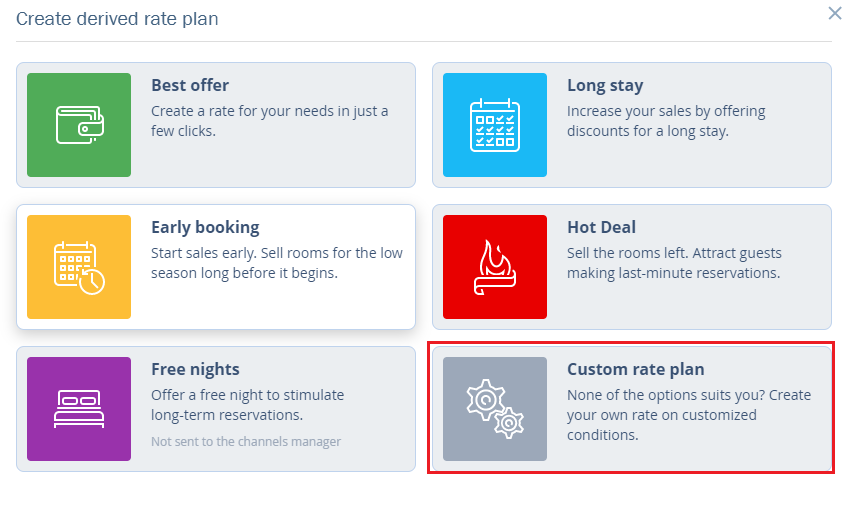
Task: Click 'Not sent to the channels manager' note
Action: pyautogui.click(x=246, y=442)
